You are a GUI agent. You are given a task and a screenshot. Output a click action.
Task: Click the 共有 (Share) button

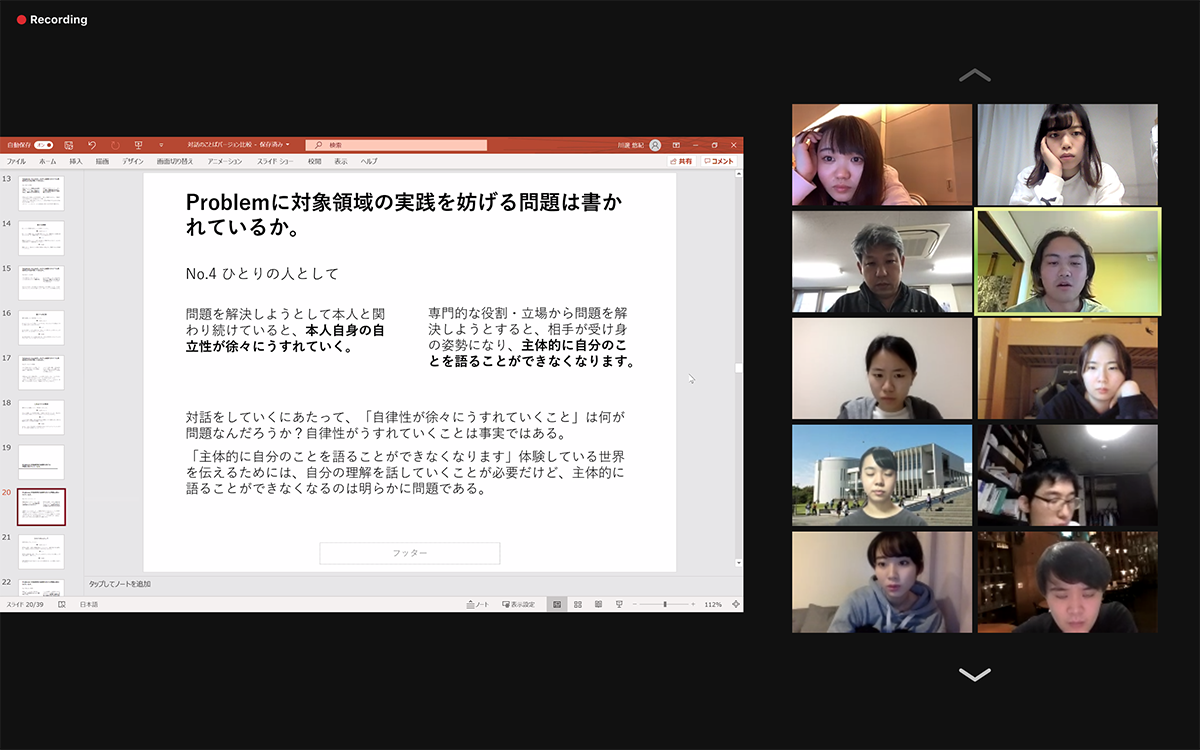681,161
